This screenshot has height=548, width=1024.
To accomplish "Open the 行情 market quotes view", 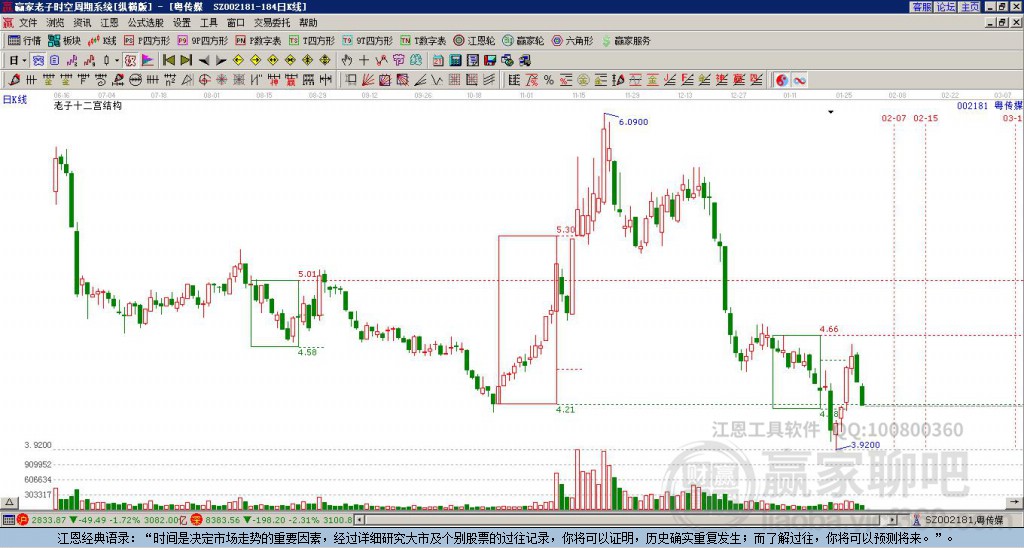I will click(25, 41).
